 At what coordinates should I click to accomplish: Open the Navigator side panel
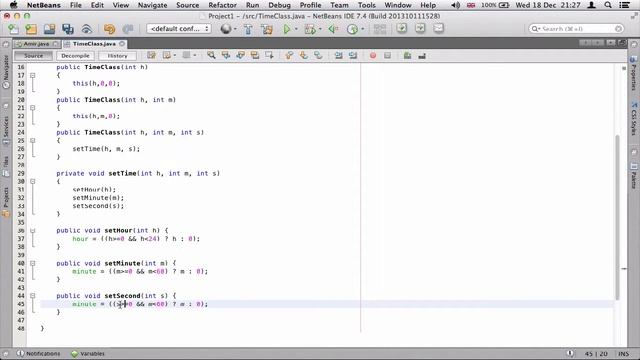[6, 71]
